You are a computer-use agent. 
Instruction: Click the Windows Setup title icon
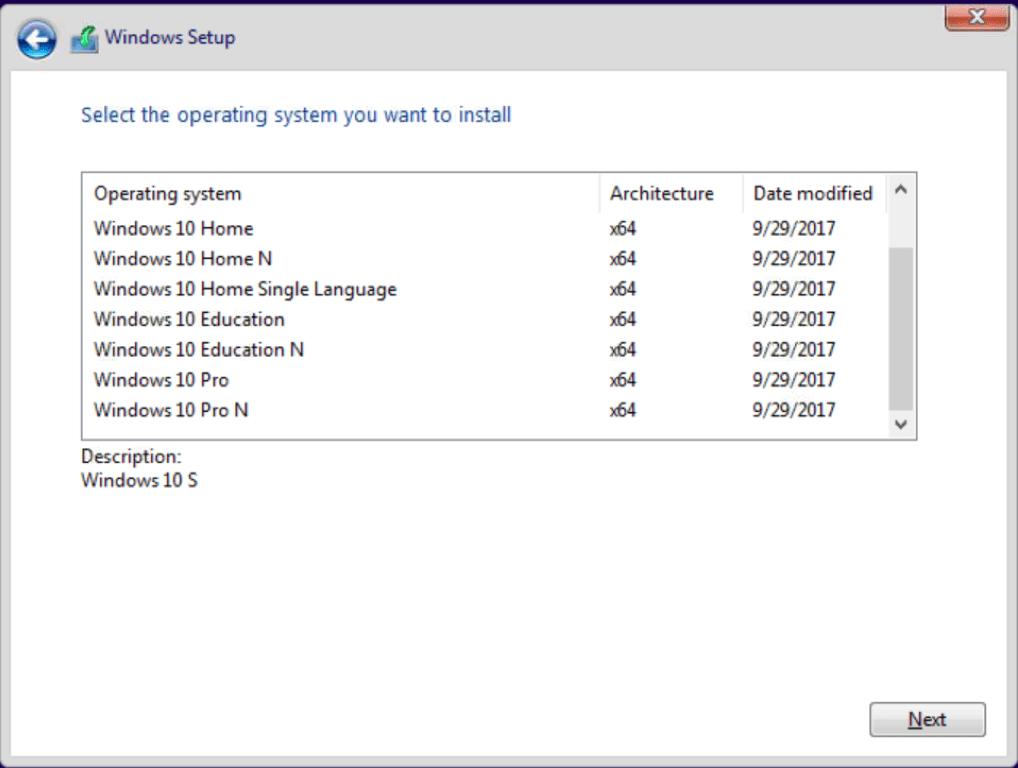[x=84, y=39]
